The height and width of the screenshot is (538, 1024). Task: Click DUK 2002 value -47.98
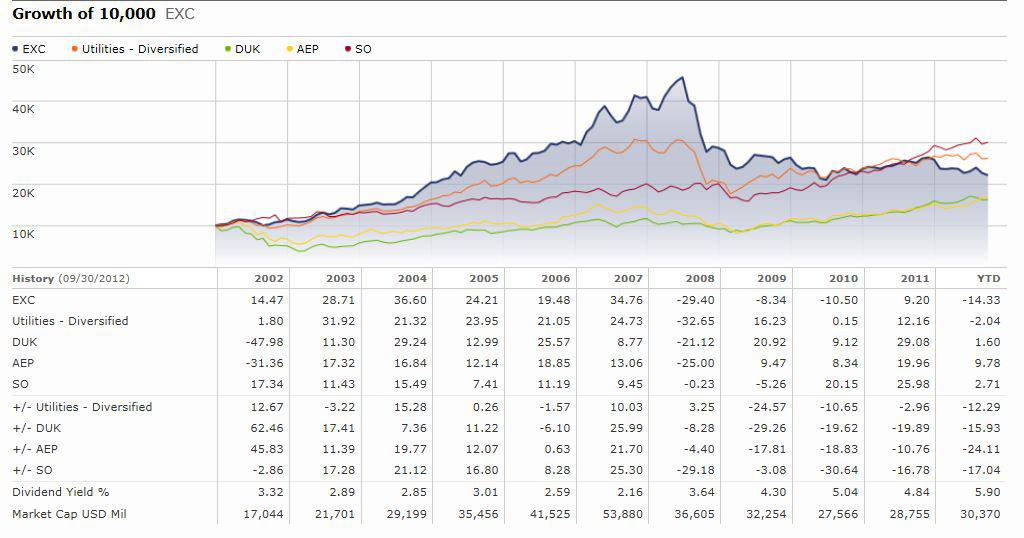(x=264, y=342)
